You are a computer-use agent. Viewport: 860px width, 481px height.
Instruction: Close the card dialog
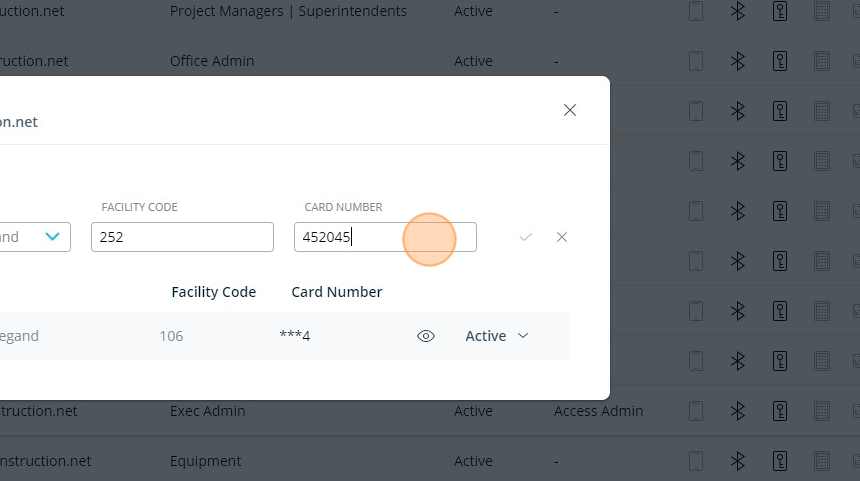click(570, 110)
